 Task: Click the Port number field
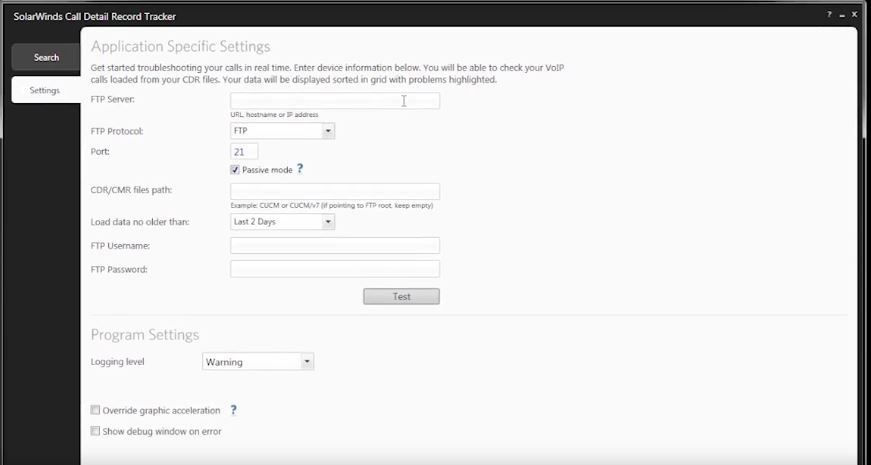click(x=244, y=152)
